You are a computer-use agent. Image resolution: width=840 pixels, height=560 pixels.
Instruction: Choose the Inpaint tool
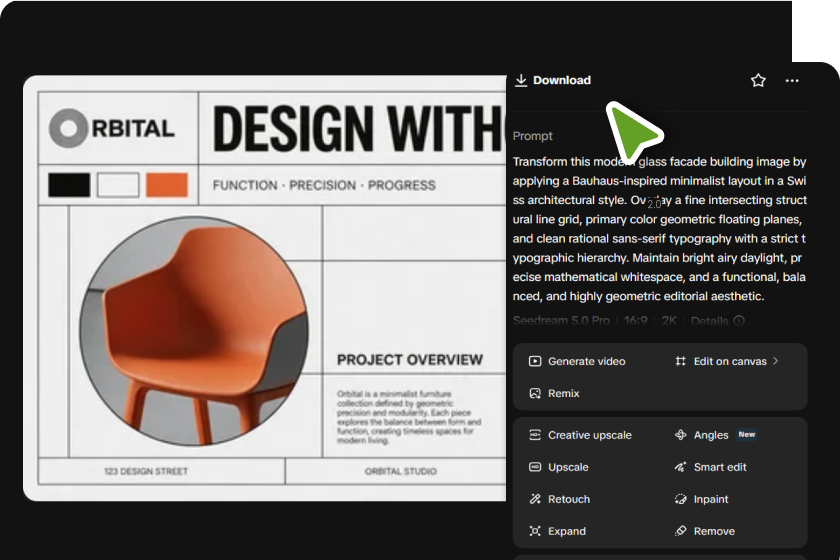click(x=711, y=499)
